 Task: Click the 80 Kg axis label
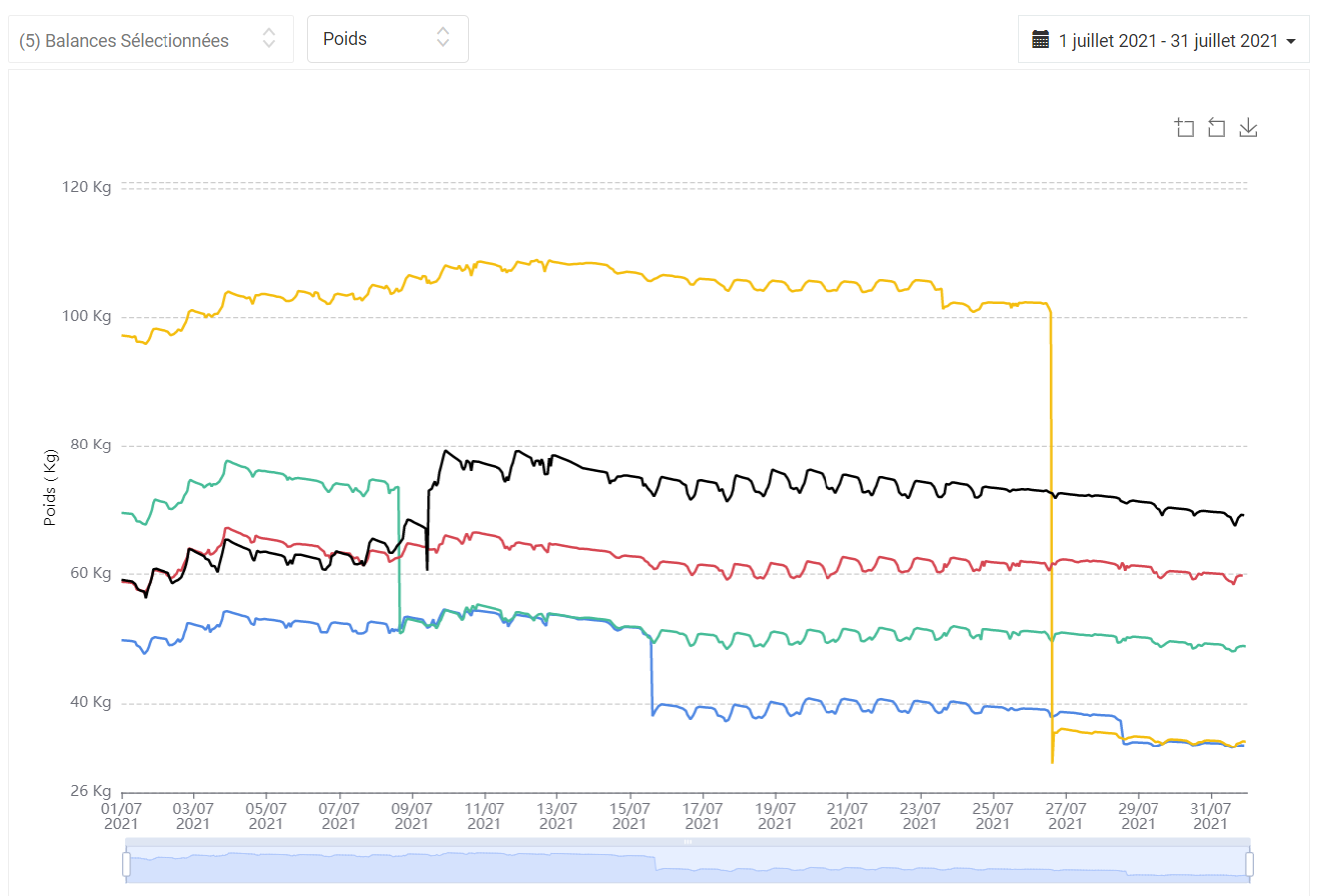91,445
